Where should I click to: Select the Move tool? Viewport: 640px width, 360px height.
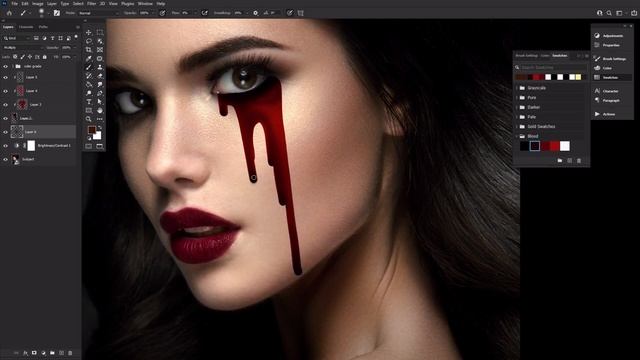(x=89, y=32)
